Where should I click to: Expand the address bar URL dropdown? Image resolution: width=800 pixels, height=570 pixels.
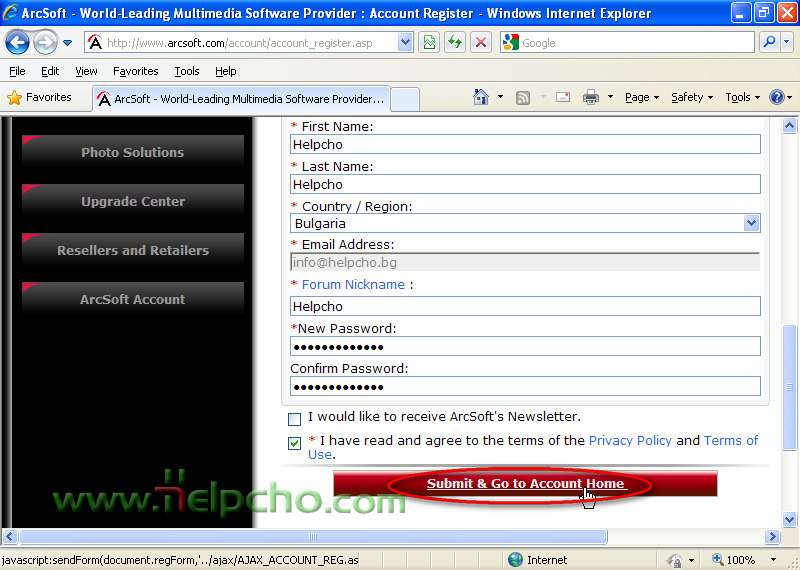coord(405,42)
